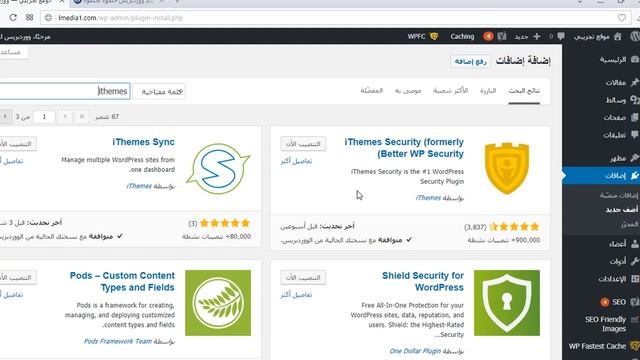Click the Upload Plugin button

coord(470,61)
